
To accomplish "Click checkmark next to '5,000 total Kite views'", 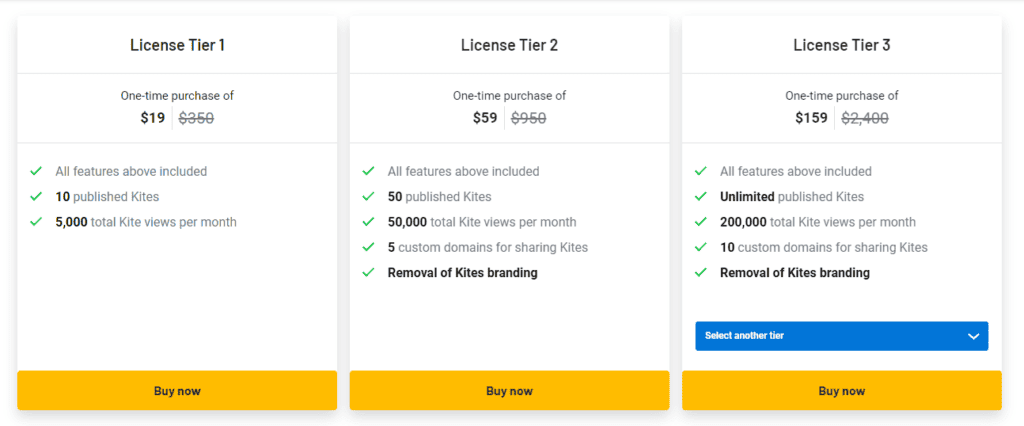I will pyautogui.click(x=36, y=222).
